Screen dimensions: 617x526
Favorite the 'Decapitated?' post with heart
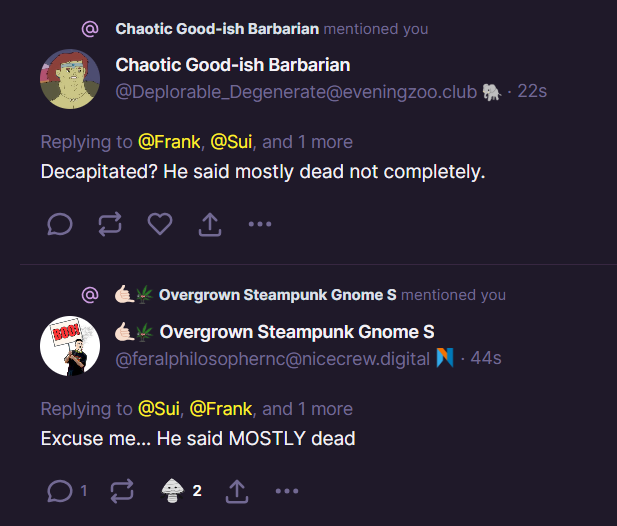coord(160,224)
